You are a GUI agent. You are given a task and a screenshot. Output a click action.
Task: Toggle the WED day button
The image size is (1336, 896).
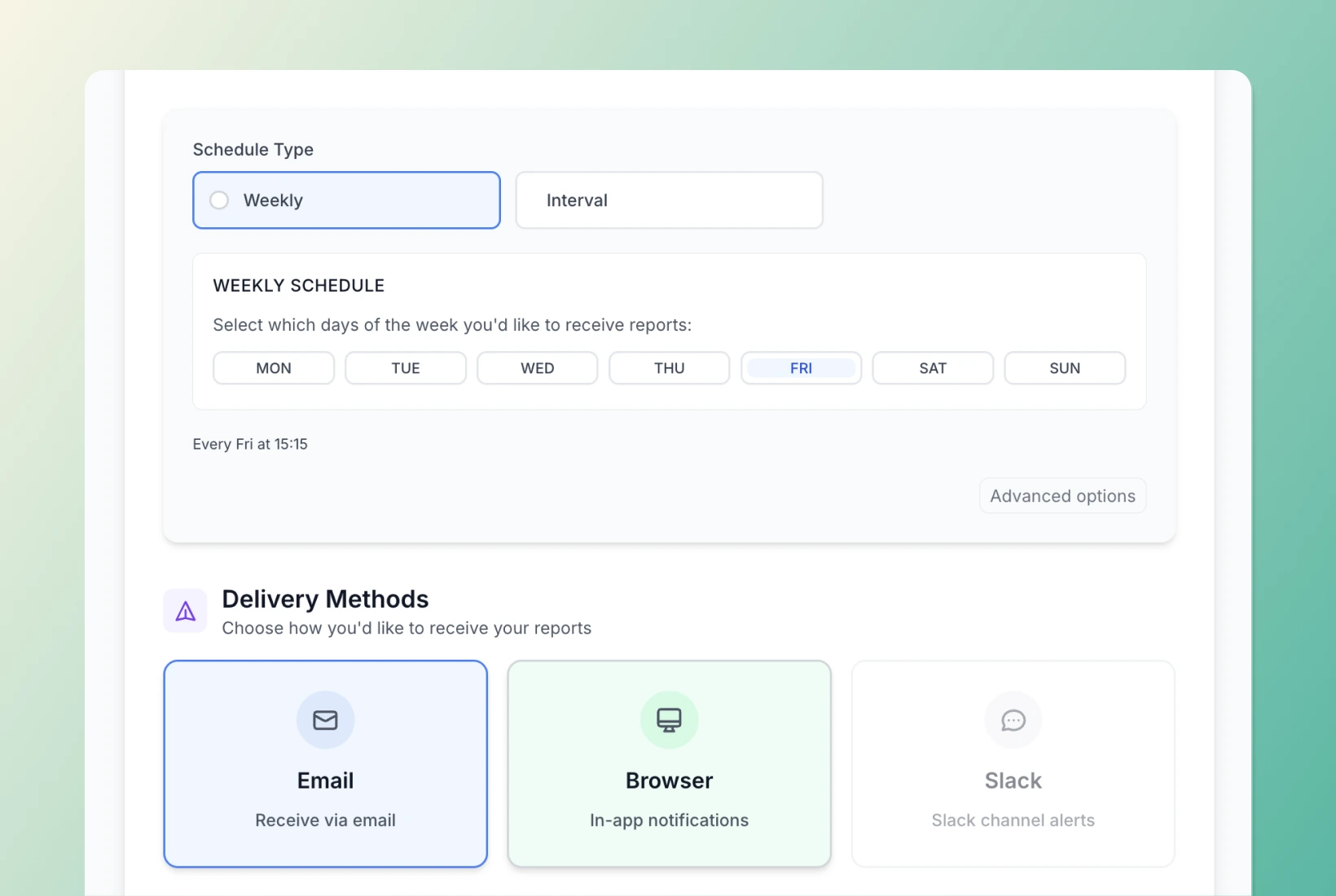click(538, 368)
